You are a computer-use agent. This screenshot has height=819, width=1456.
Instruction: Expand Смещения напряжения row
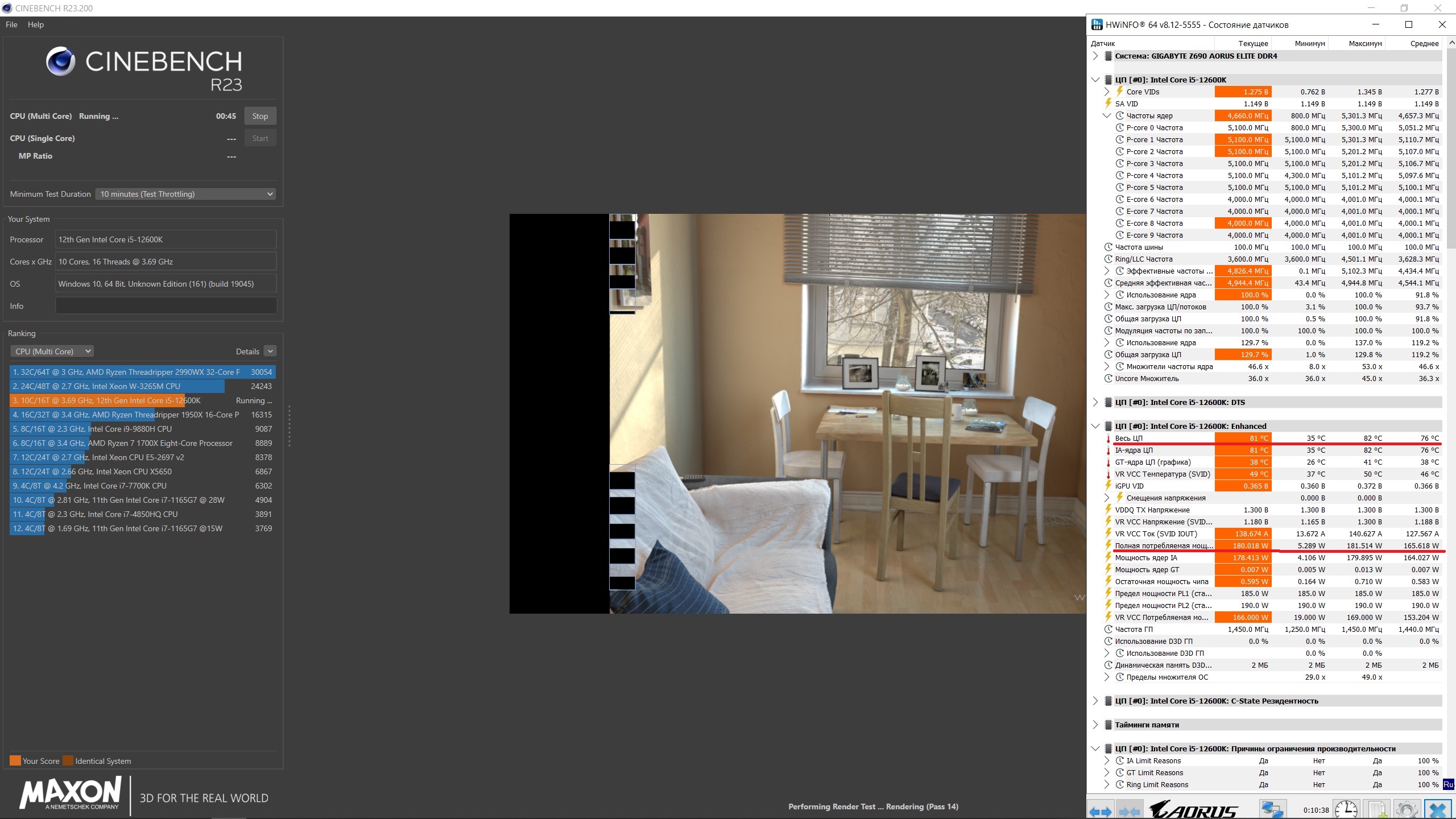[x=1107, y=498]
